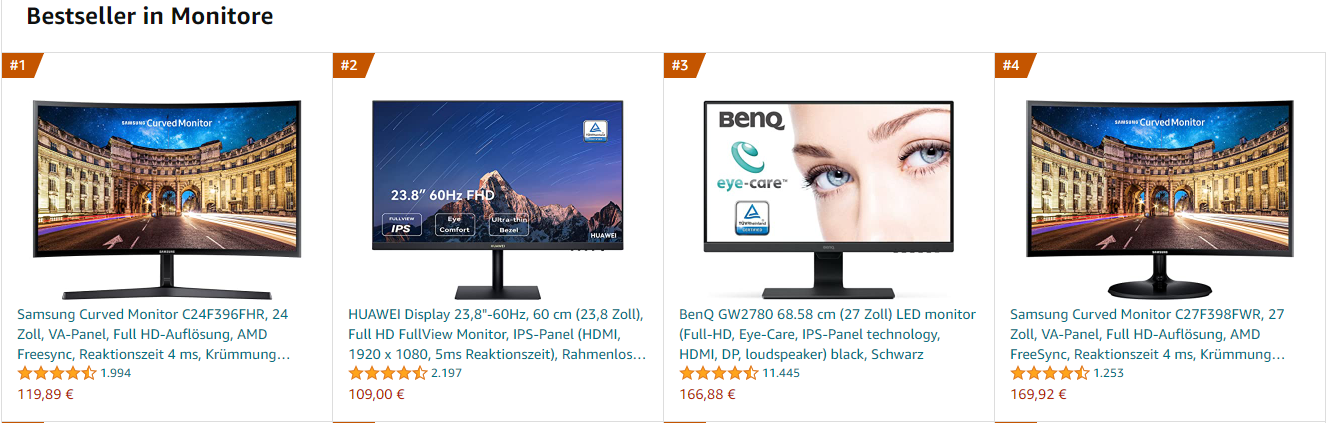View the 1.994 reviews count
This screenshot has width=1330, height=423.
(x=116, y=373)
